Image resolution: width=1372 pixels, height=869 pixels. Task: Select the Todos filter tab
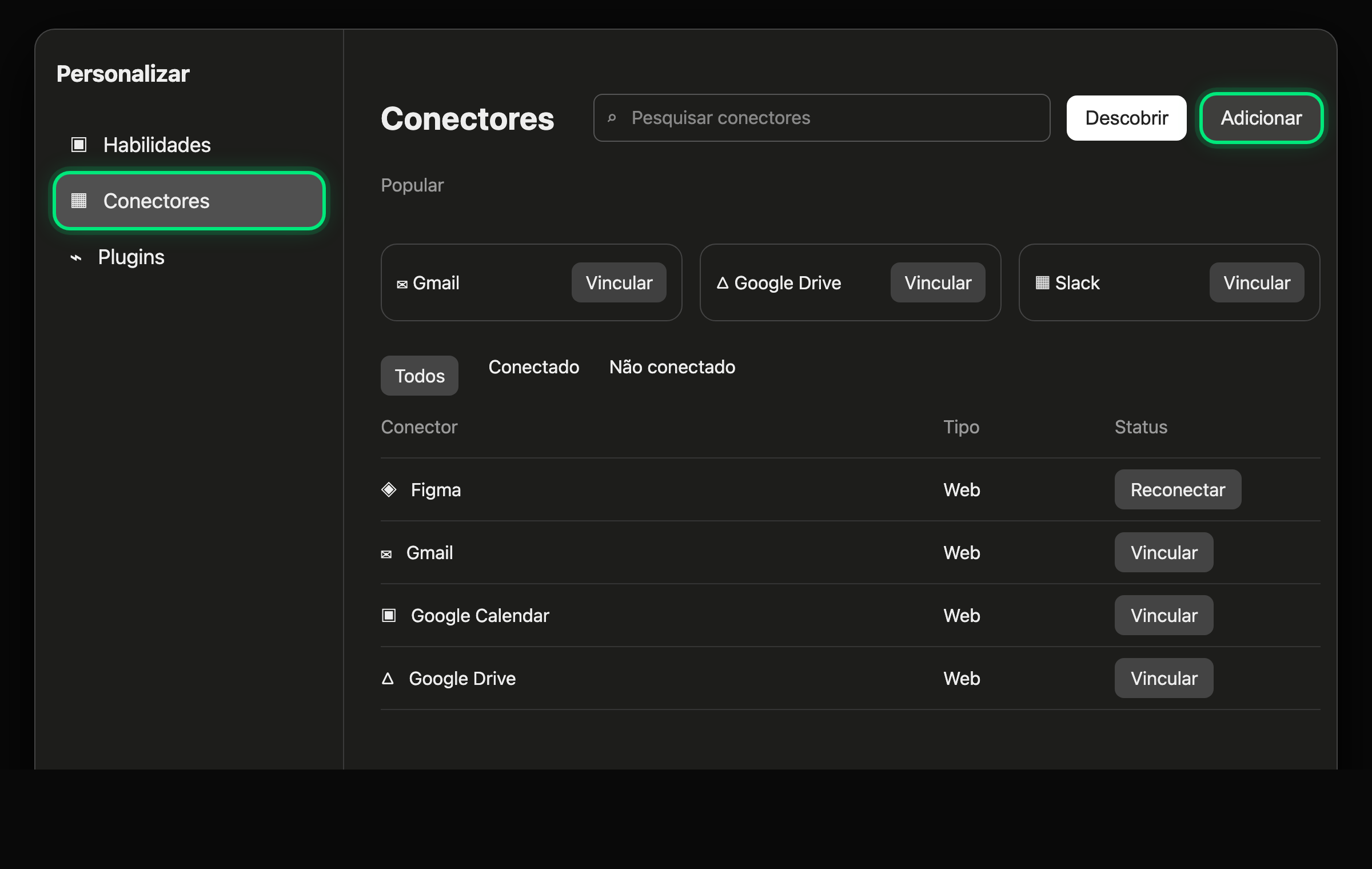[420, 376]
